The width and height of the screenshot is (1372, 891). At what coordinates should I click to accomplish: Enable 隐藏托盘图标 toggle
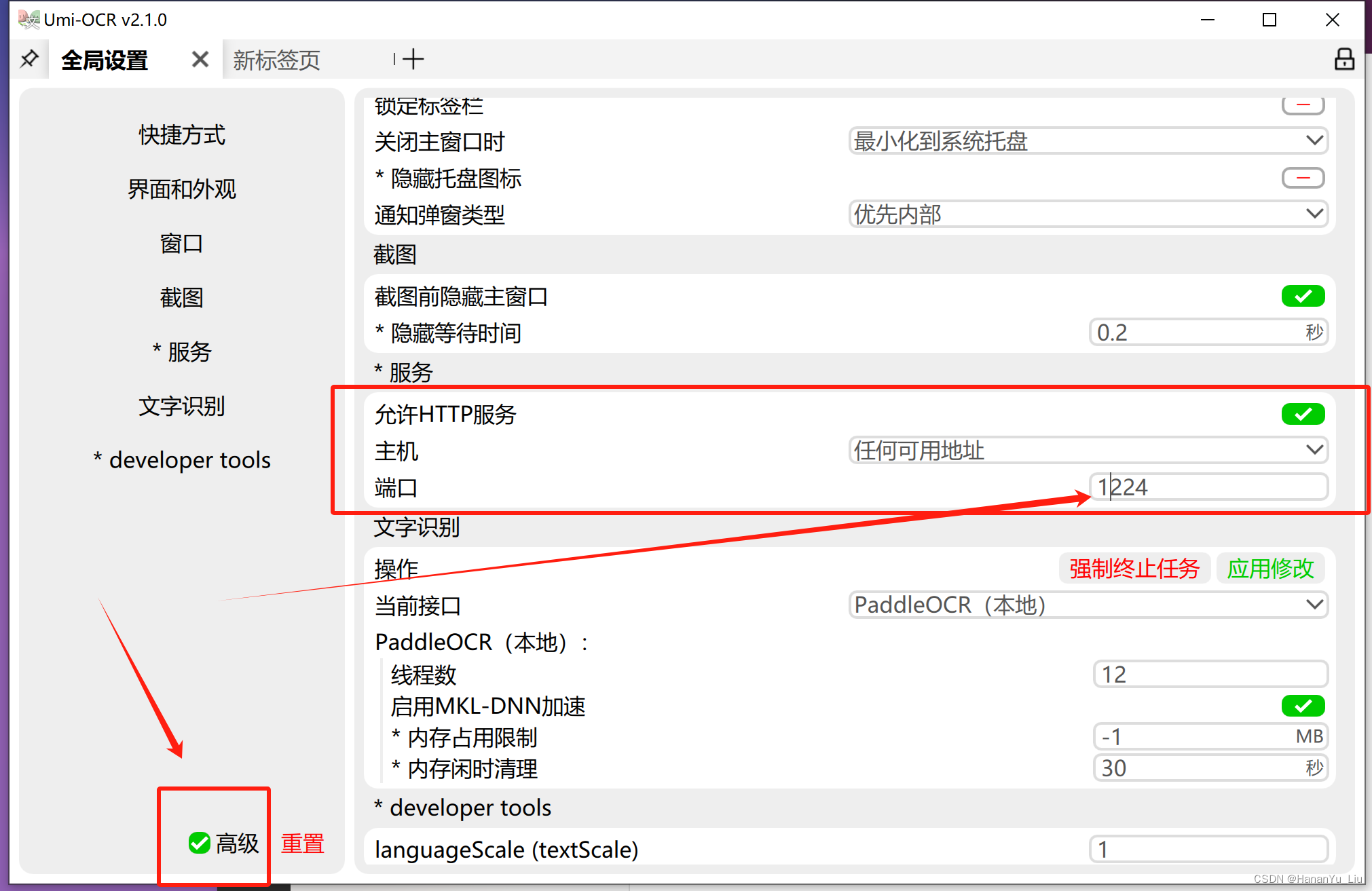coord(1302,178)
